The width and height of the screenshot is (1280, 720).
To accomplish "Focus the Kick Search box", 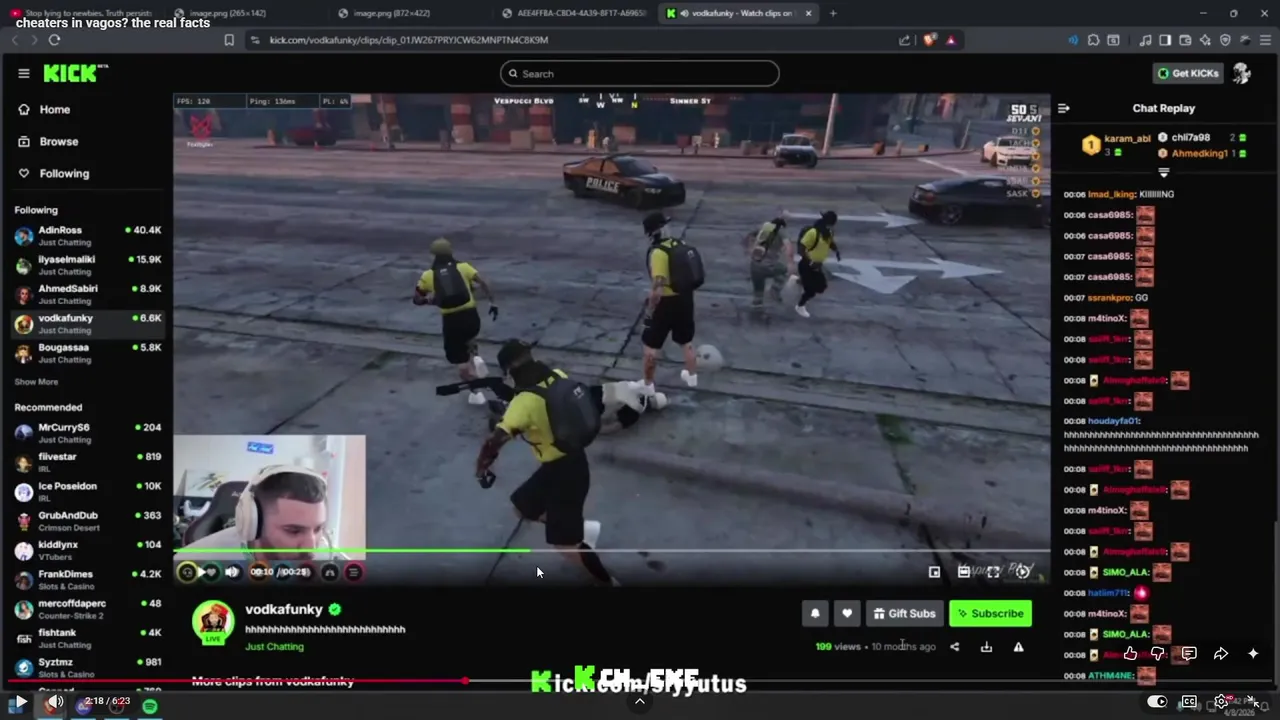I will [640, 73].
